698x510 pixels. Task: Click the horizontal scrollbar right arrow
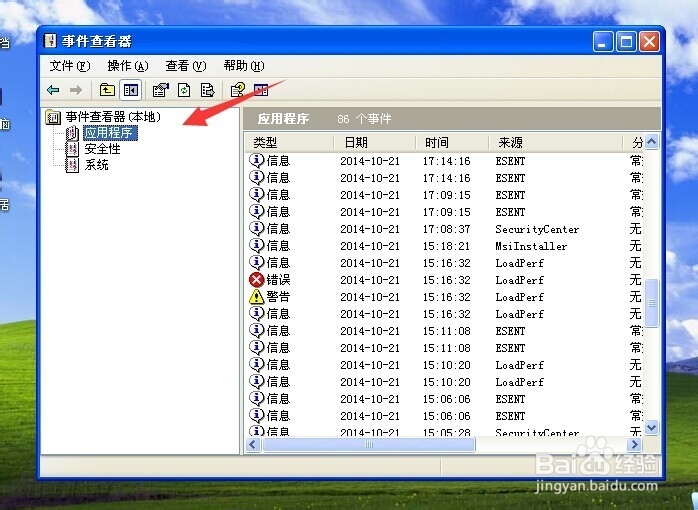point(634,445)
